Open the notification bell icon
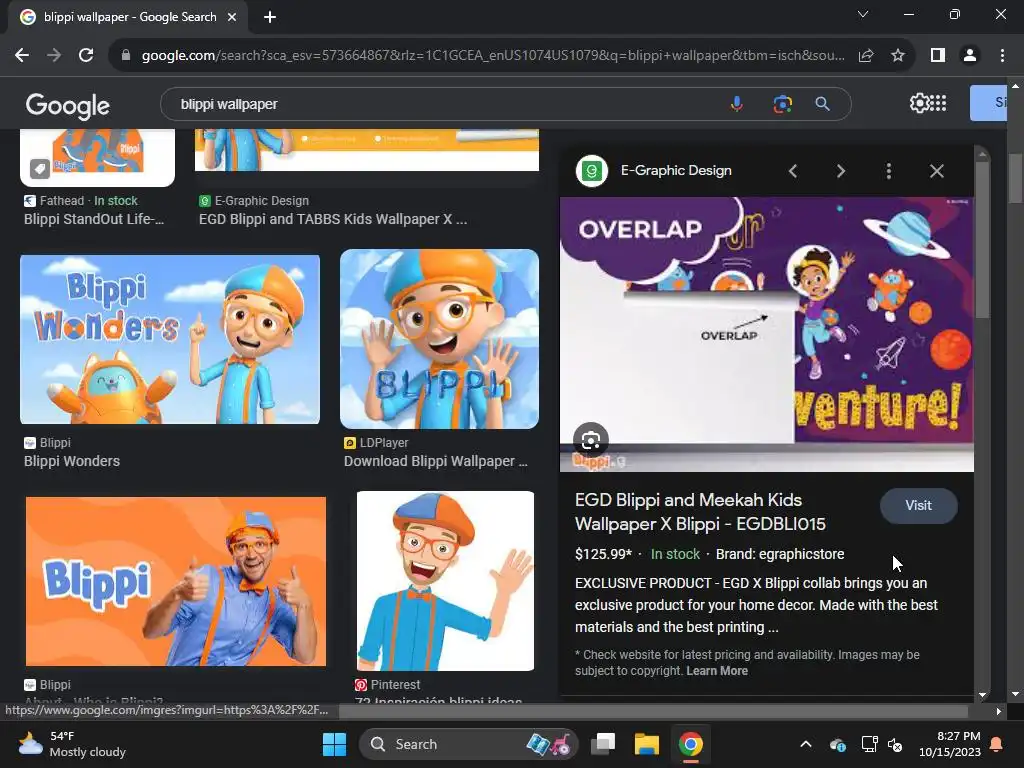 [997, 744]
